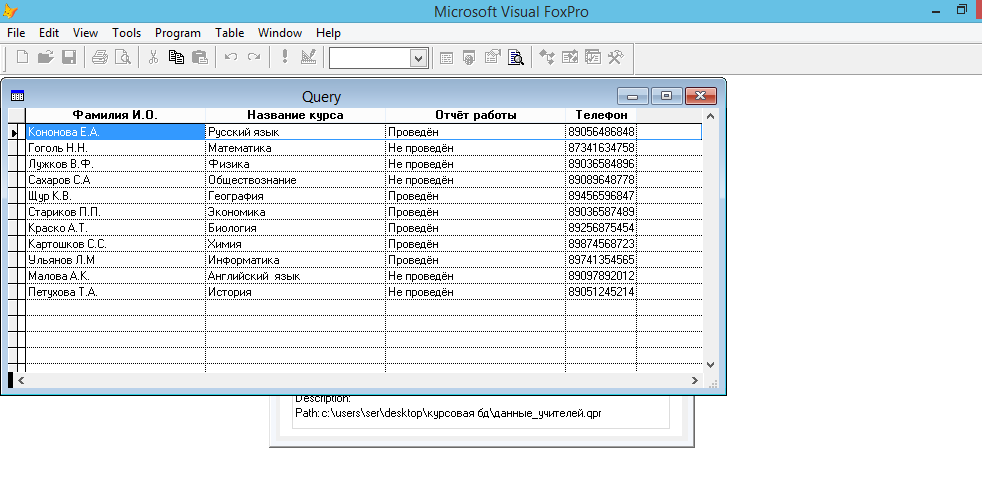Select the Информатика course cell
Viewport: 982px width, 490px height.
pos(295,260)
